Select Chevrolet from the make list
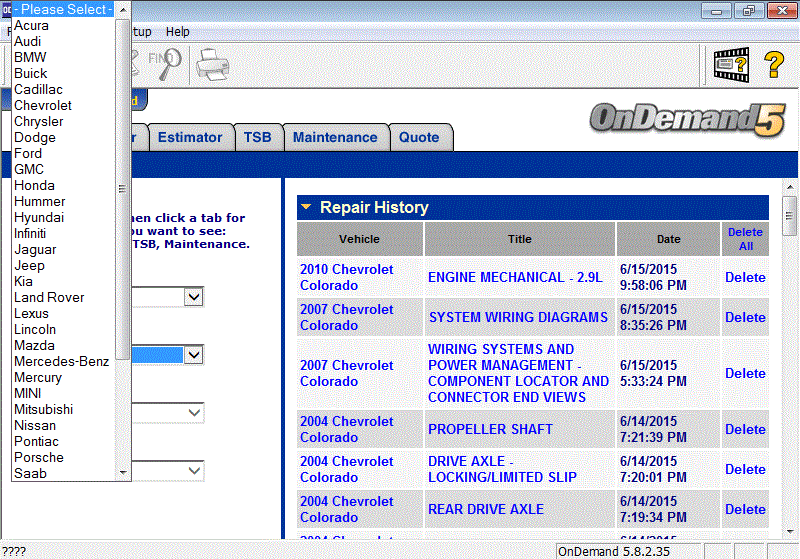This screenshot has width=800, height=559. (43, 105)
